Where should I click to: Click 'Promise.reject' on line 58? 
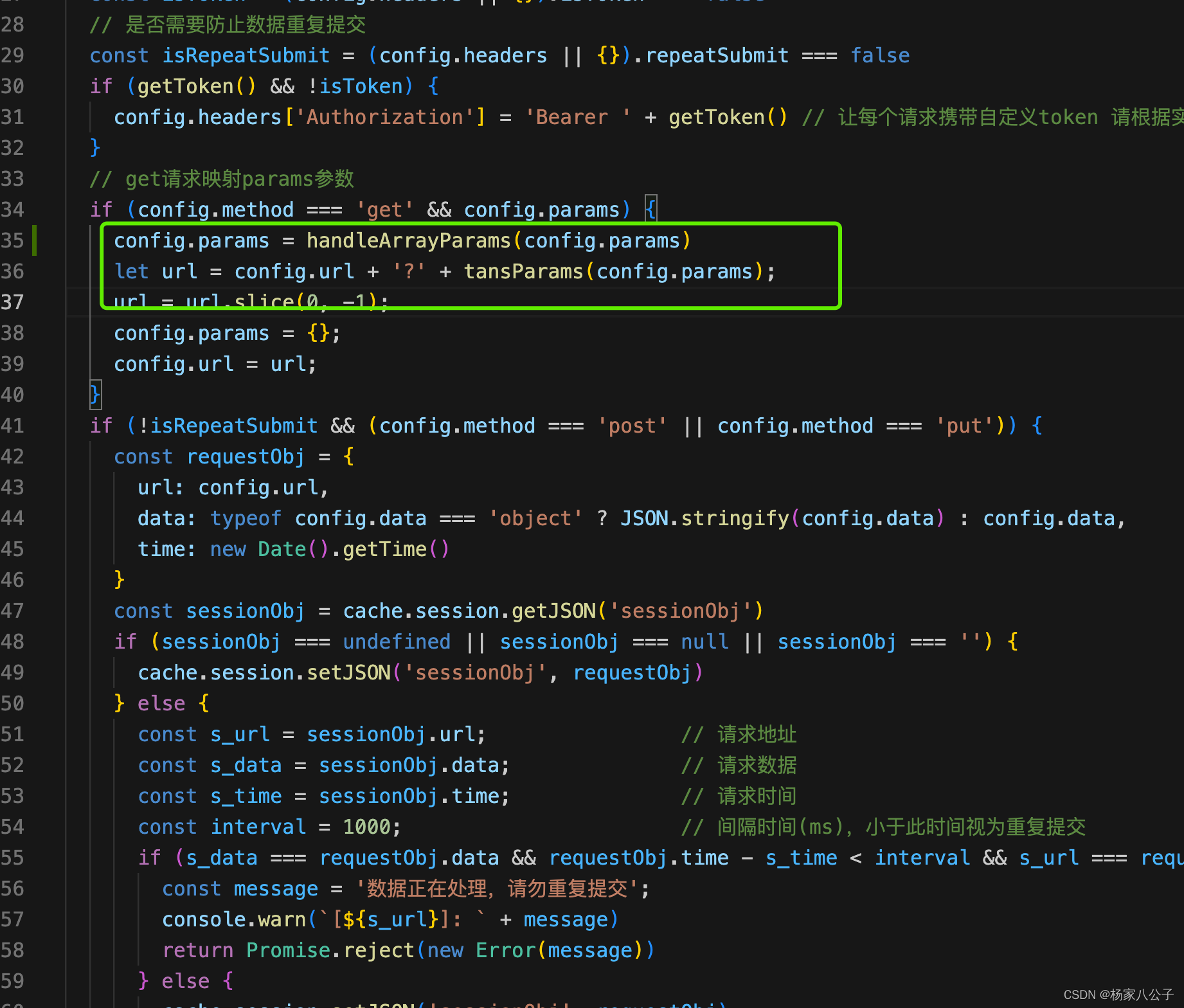coord(330,950)
